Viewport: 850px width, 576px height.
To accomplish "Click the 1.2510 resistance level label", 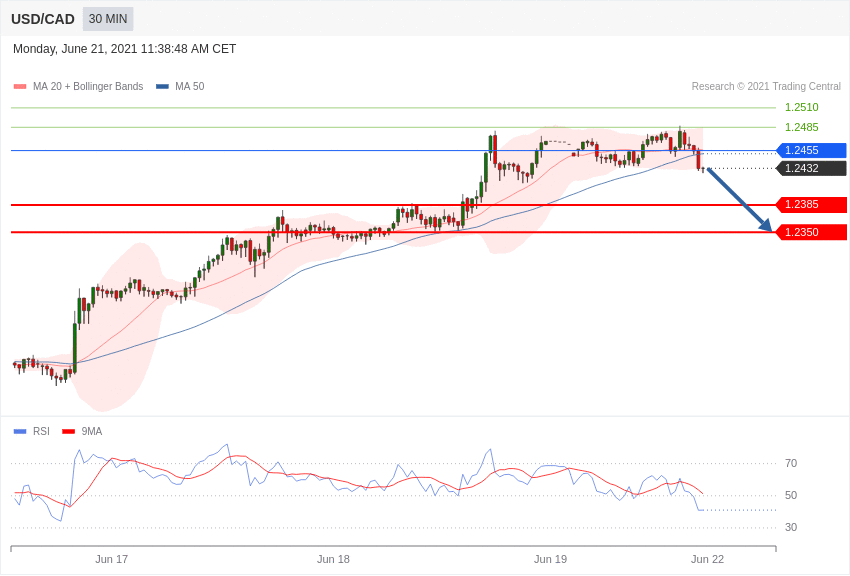I will tap(802, 107).
